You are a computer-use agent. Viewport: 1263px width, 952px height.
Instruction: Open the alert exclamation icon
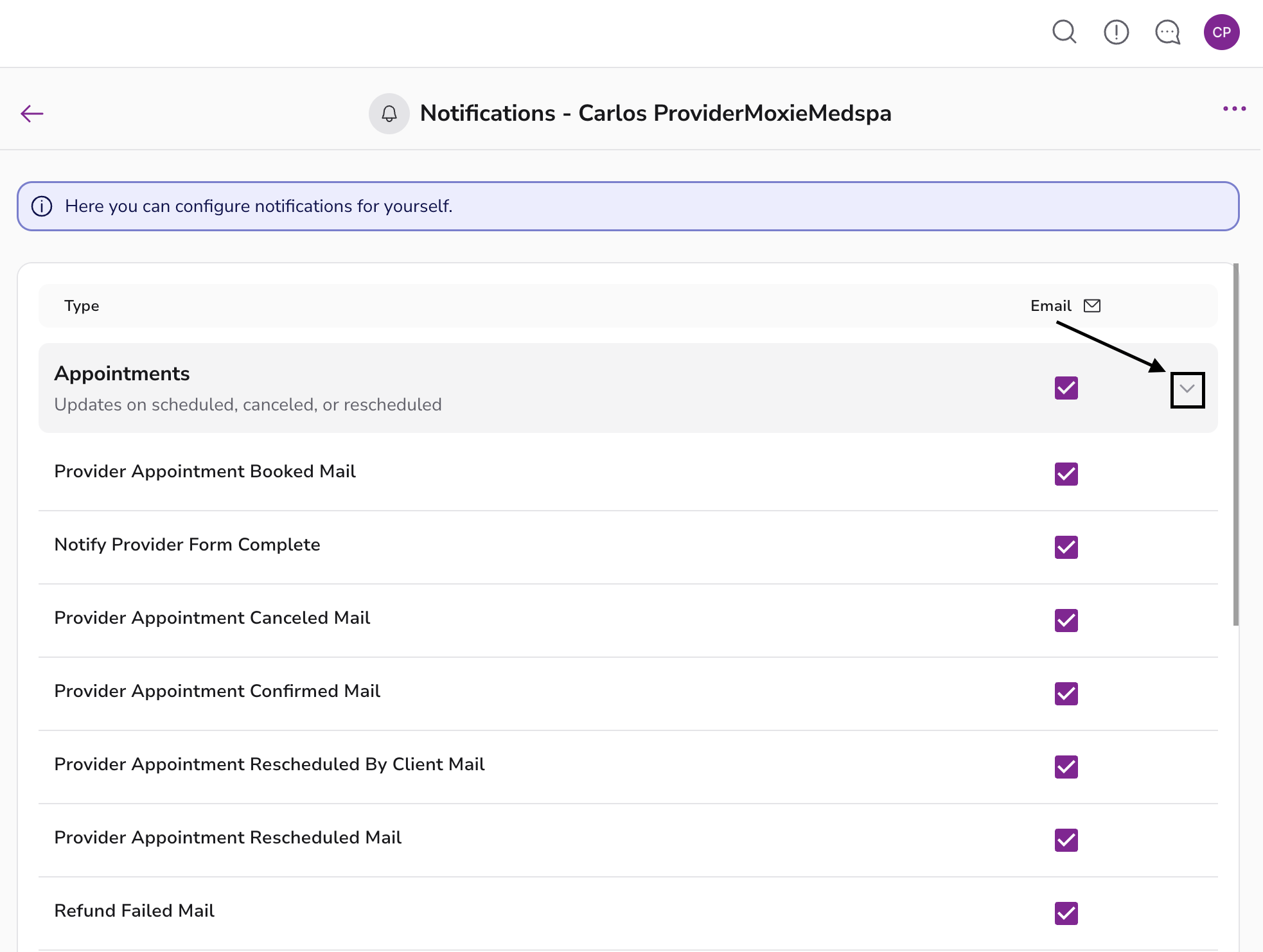(x=1116, y=31)
